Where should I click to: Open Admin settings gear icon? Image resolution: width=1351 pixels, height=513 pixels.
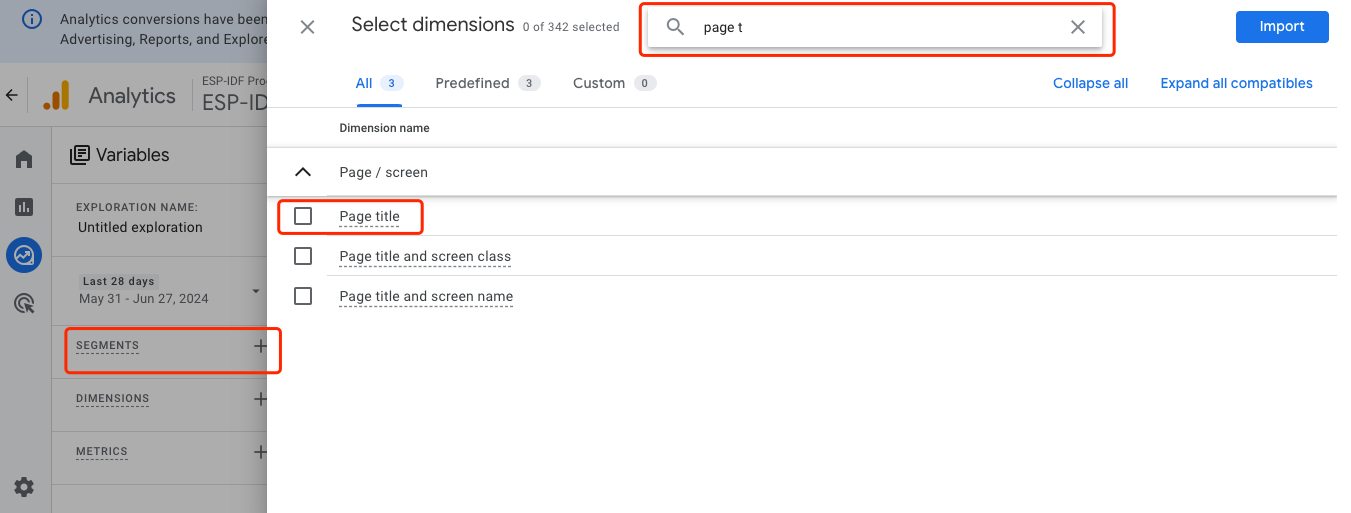[x=24, y=487]
